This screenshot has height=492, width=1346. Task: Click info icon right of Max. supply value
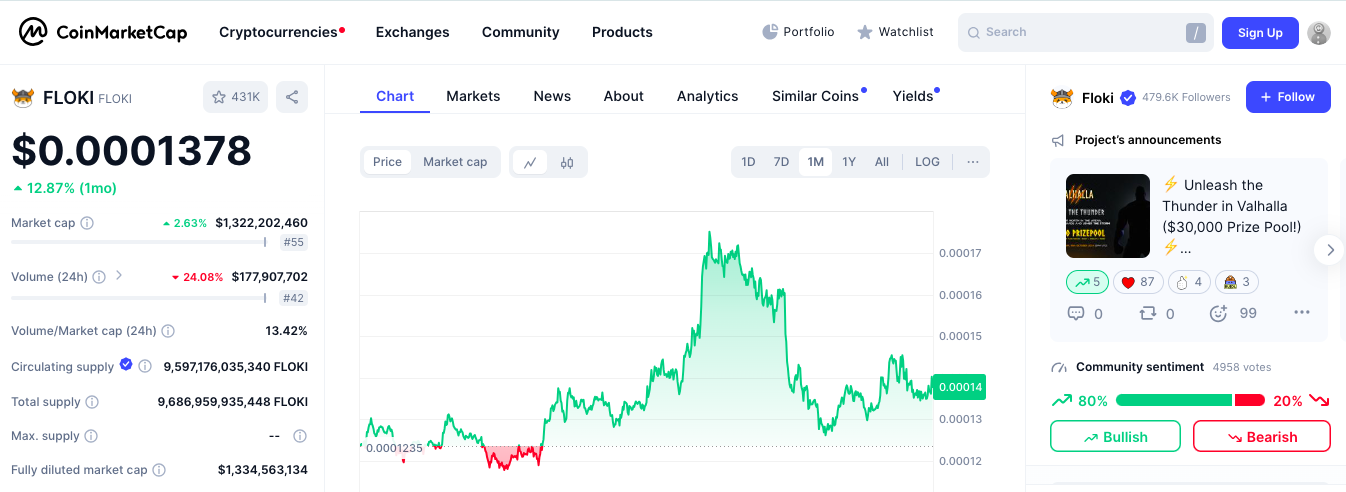[300, 436]
